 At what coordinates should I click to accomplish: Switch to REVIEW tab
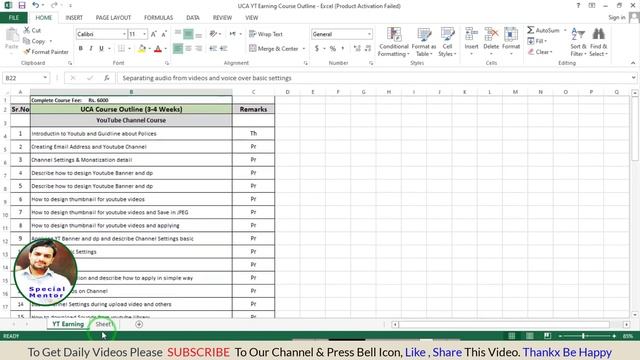(222, 18)
